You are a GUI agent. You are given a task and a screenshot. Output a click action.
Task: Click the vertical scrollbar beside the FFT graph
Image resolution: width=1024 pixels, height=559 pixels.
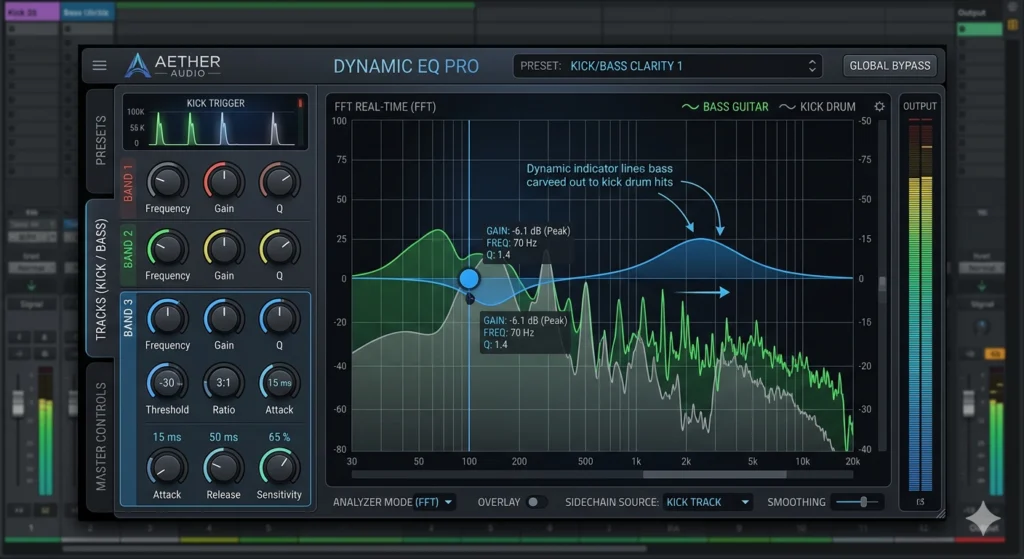pos(882,285)
